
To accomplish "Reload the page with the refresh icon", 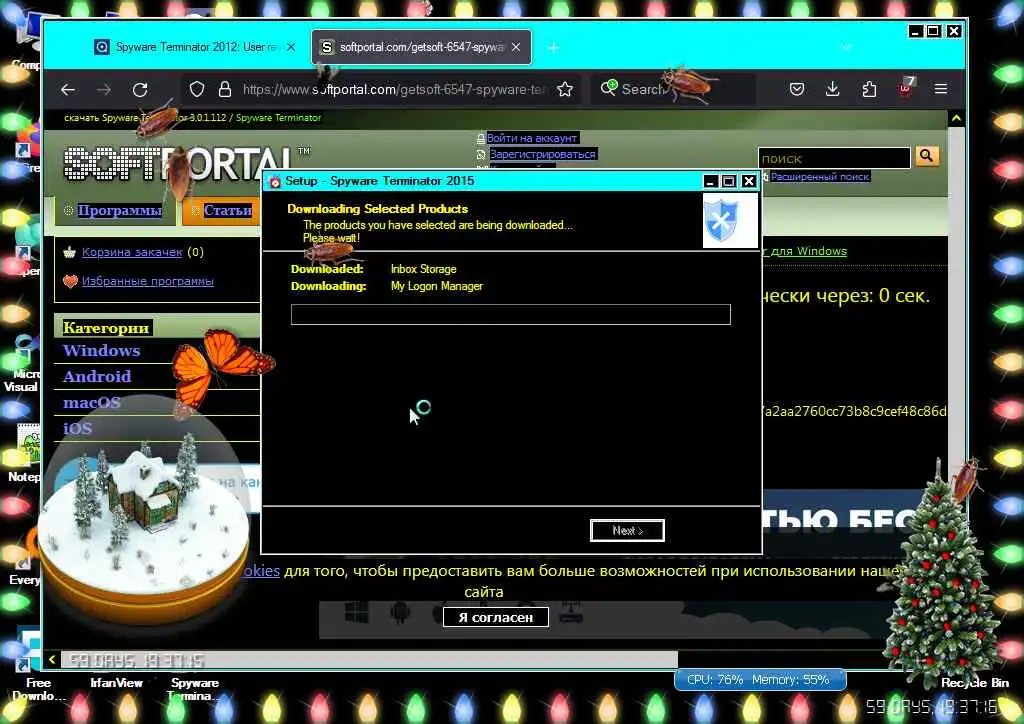I will [x=140, y=89].
